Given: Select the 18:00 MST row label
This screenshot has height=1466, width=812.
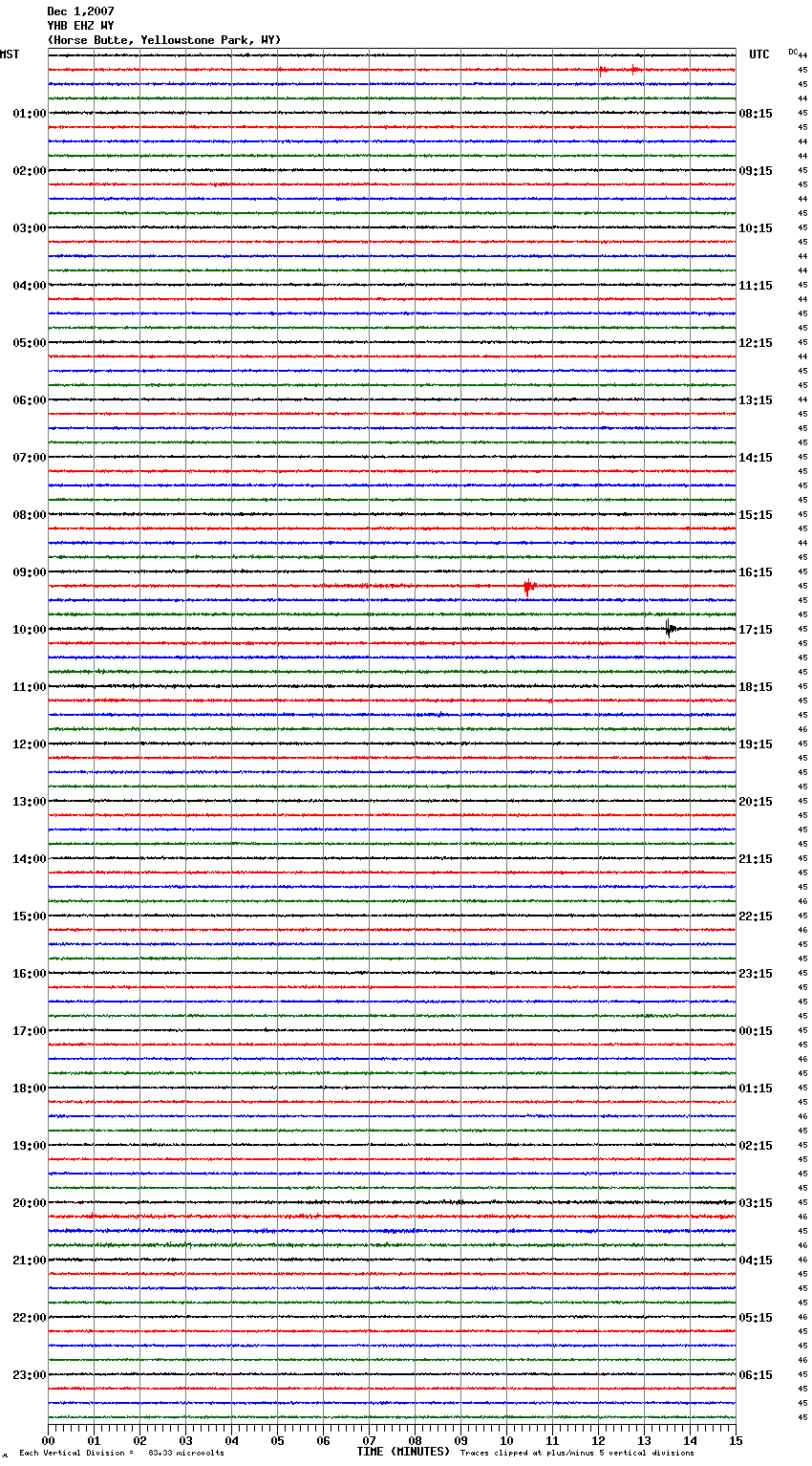Looking at the screenshot, I should pyautogui.click(x=30, y=1089).
